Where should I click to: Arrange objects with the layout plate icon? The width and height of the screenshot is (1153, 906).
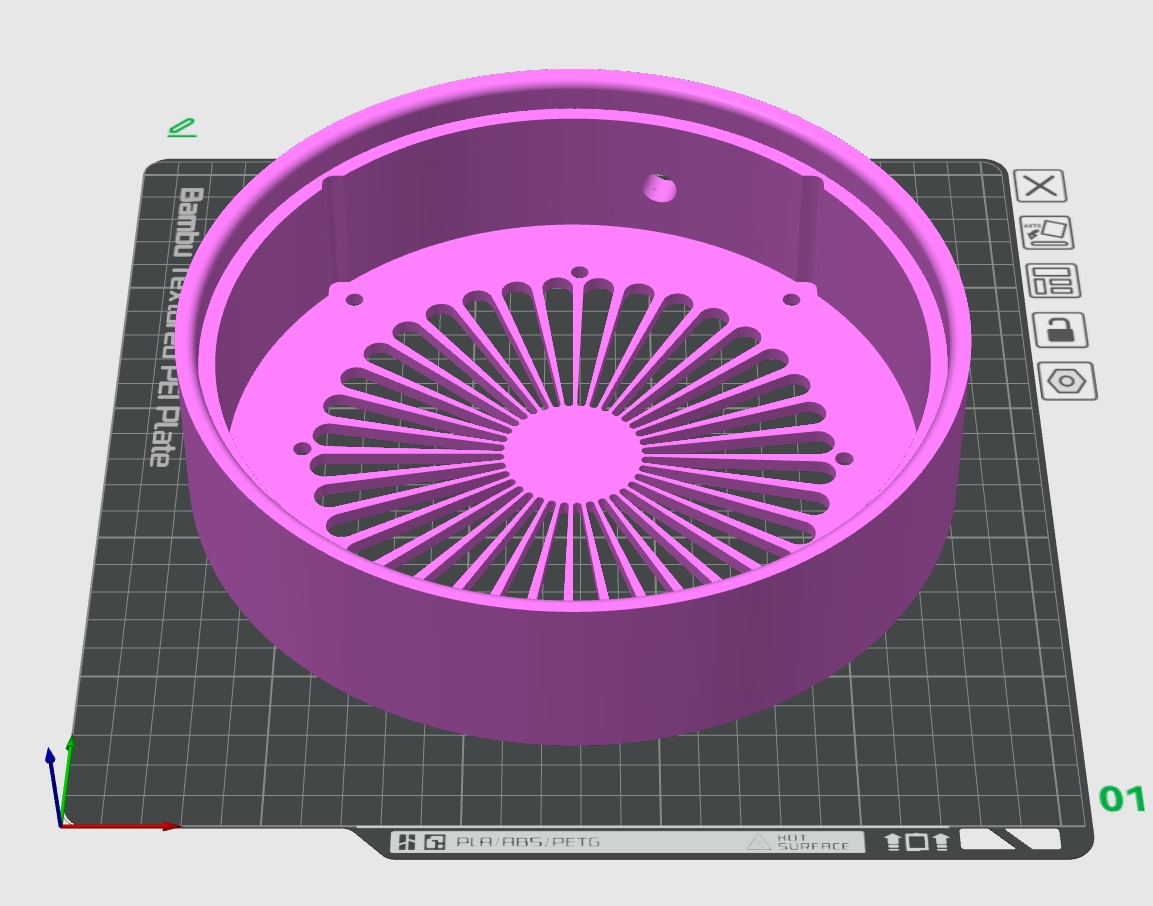[1054, 281]
